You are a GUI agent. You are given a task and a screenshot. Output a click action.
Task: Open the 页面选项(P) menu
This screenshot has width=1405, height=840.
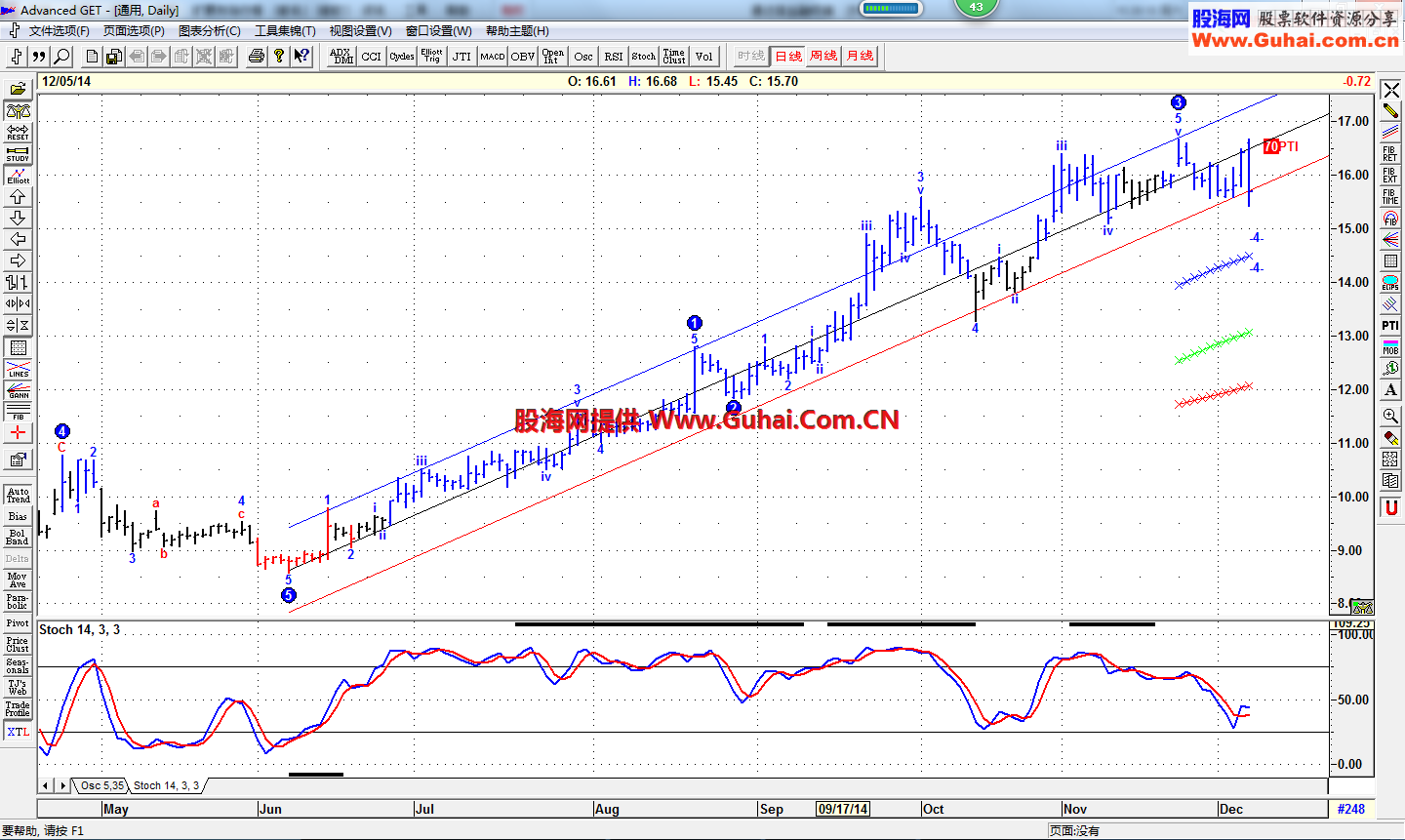pos(134,31)
